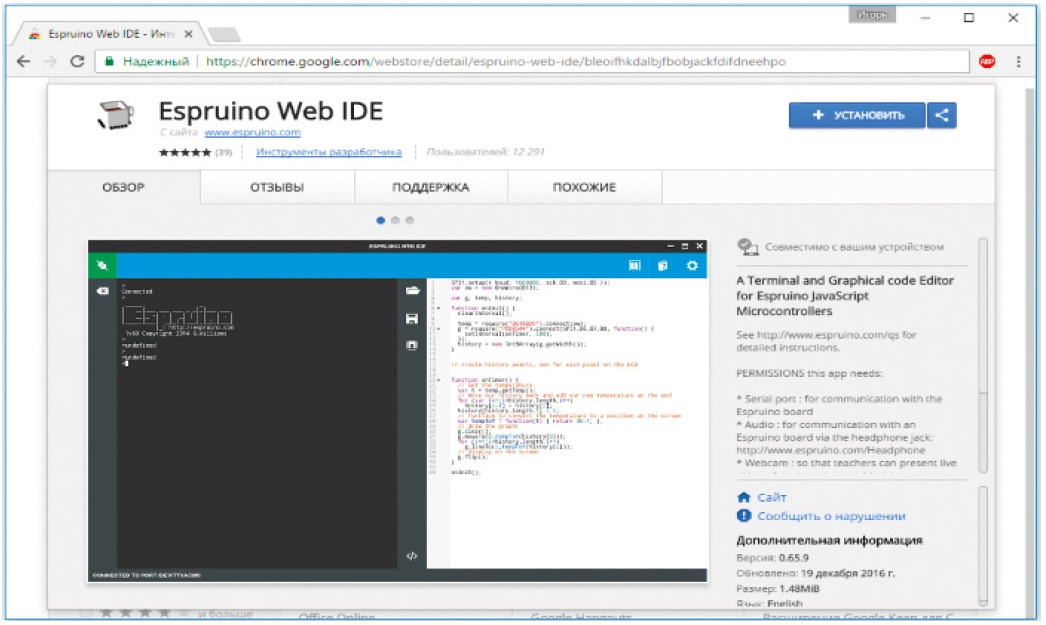Click the settings gear in IDE screenshot
Image resolution: width=1046 pixels, height=625 pixels.
(692, 265)
